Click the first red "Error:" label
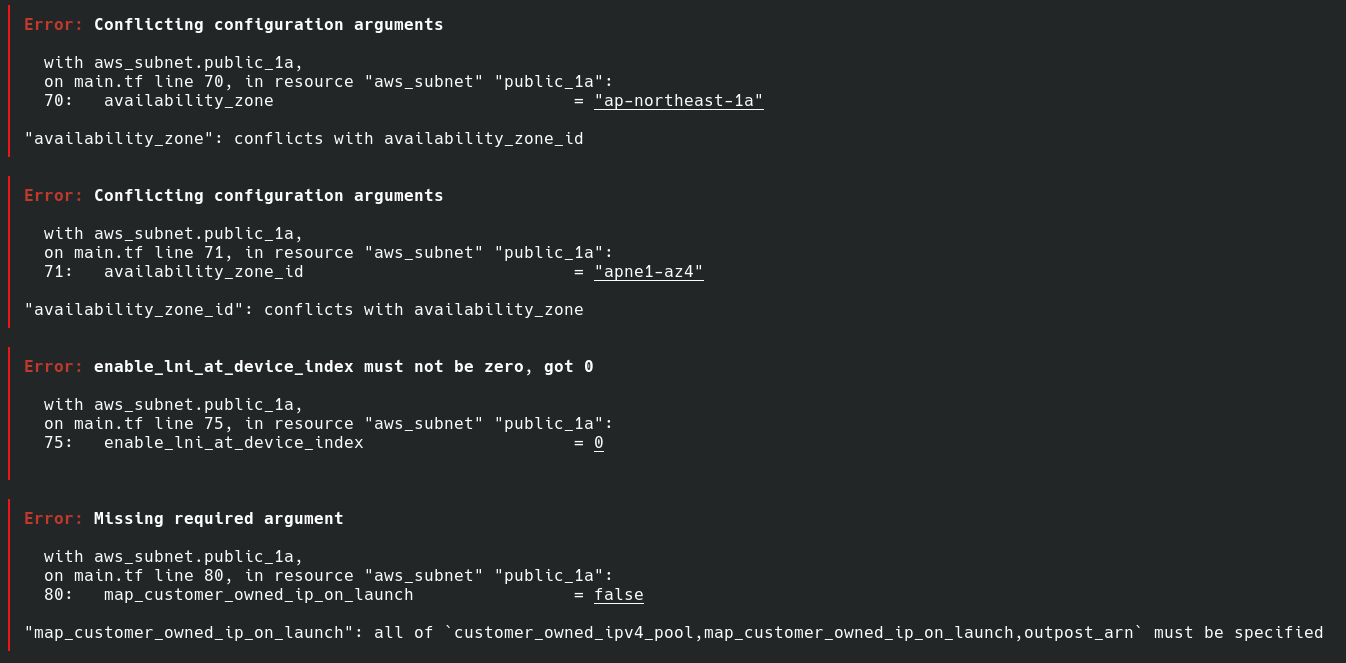Screen dimensions: 1346x663 point(54,24)
